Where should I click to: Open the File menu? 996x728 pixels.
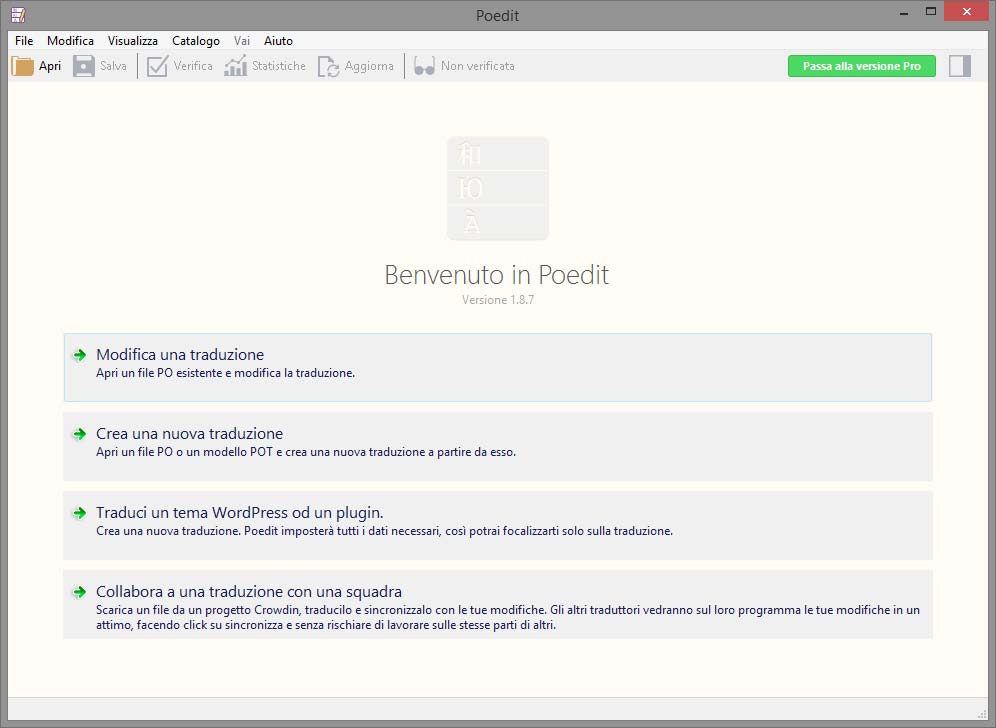point(24,41)
